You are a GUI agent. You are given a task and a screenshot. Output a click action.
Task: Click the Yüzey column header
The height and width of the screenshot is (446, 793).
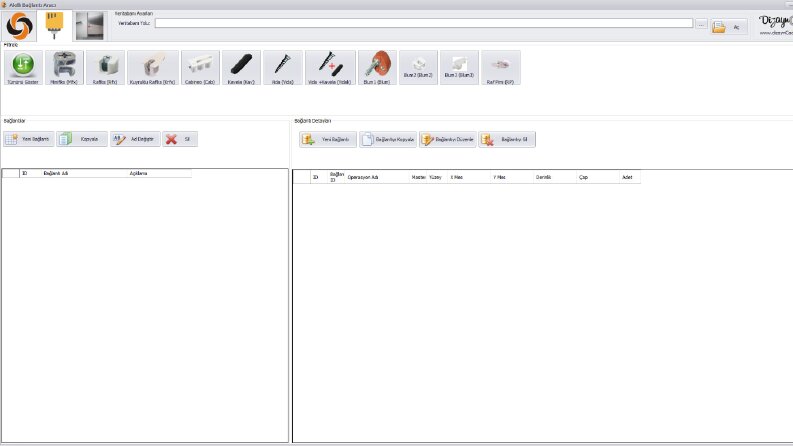[437, 177]
